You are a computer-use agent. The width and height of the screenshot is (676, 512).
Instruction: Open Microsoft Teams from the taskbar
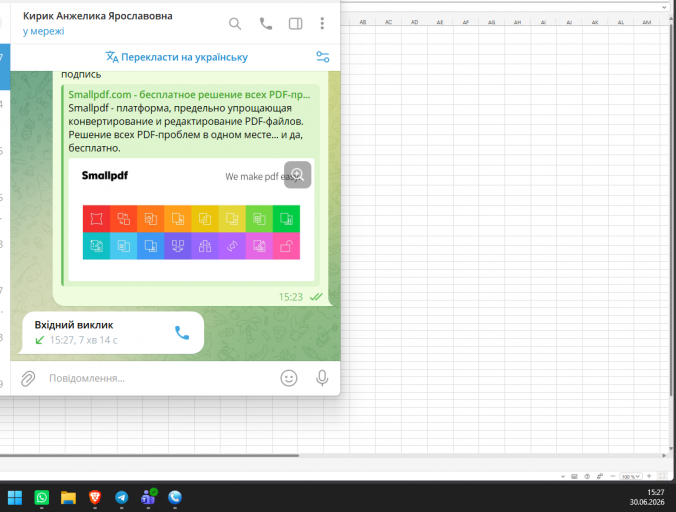pyautogui.click(x=148, y=497)
